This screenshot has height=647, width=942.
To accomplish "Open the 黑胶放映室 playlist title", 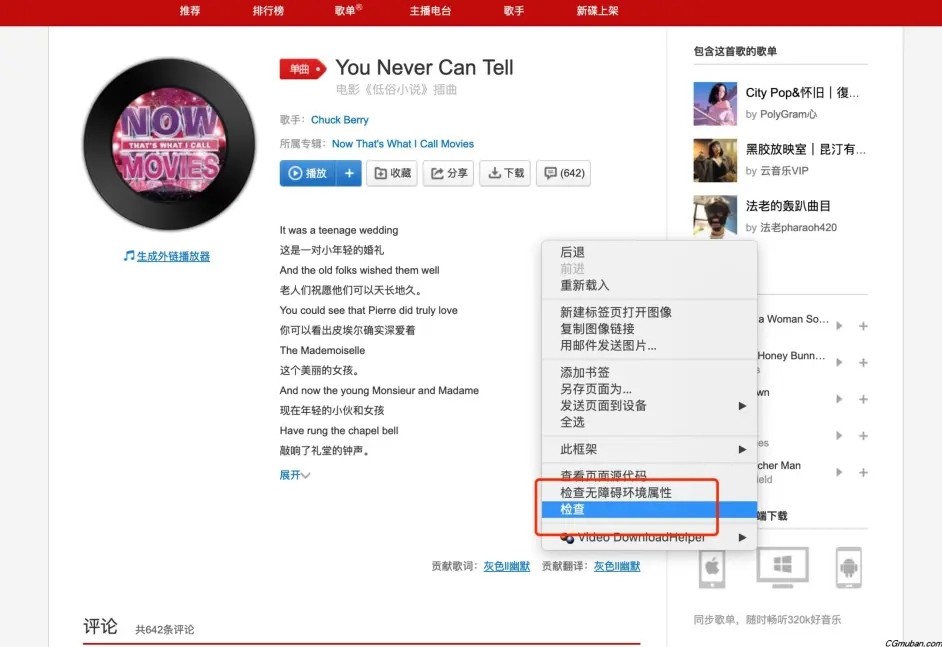I will click(805, 149).
